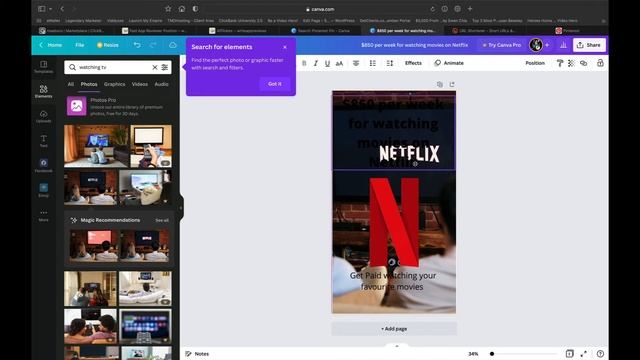
Task: Open the help question mark icon
Action: (600, 354)
